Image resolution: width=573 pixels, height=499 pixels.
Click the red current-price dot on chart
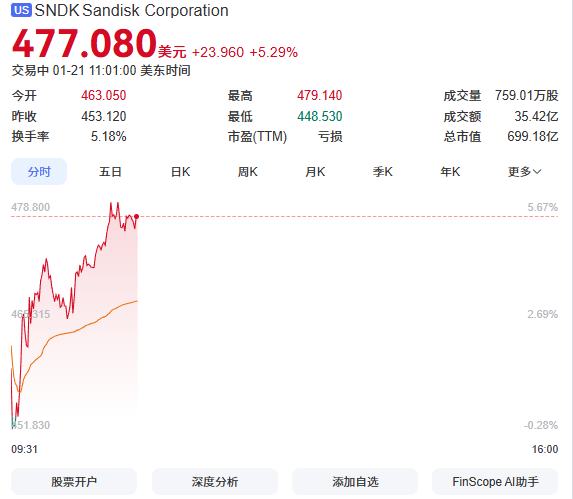point(137,217)
